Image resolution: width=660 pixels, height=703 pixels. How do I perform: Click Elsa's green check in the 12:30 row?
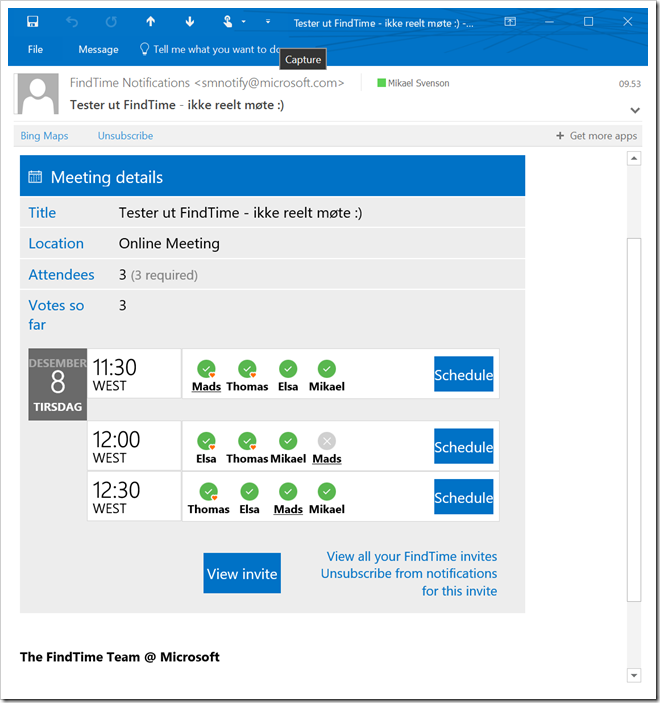click(249, 492)
